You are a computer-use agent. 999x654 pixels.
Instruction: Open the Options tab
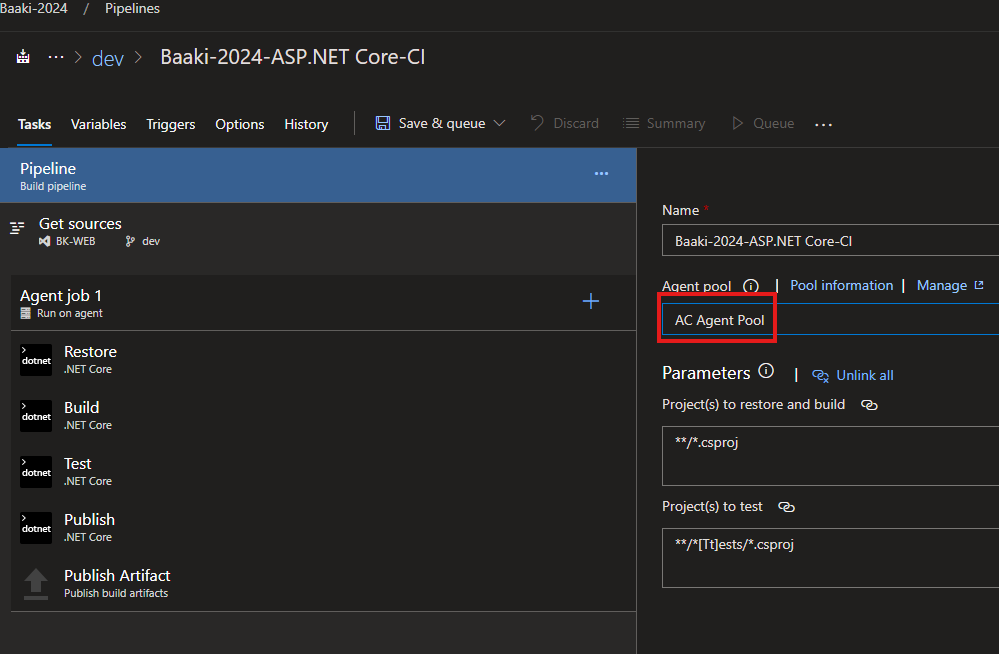tap(240, 124)
